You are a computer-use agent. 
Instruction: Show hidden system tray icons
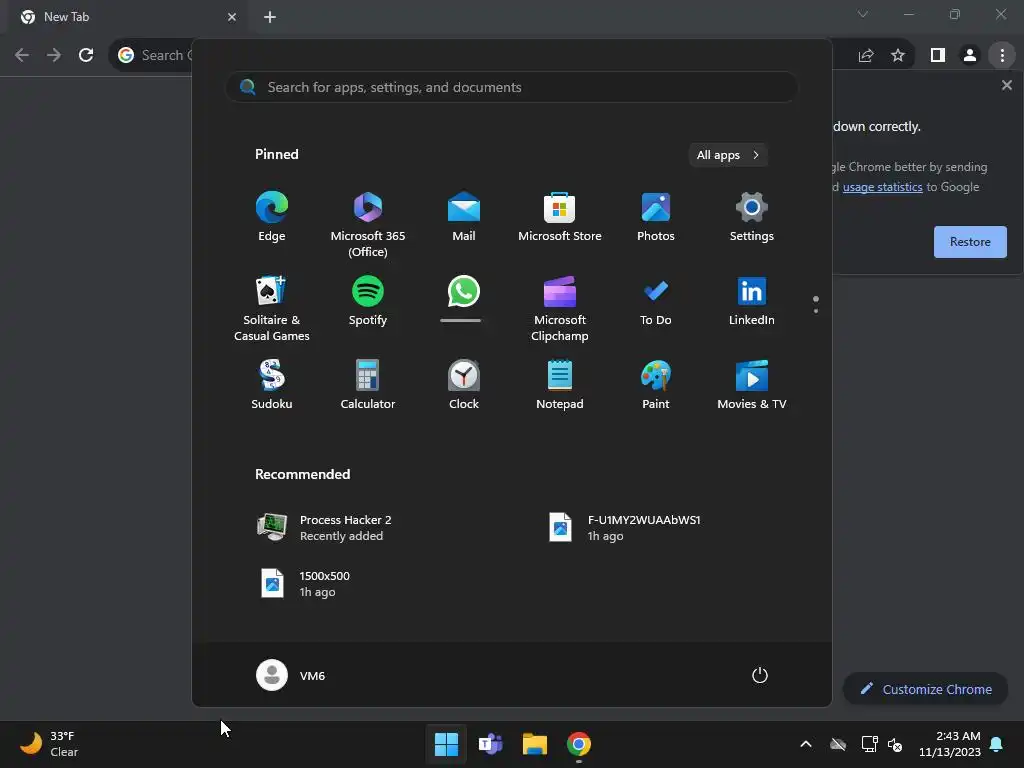click(806, 744)
